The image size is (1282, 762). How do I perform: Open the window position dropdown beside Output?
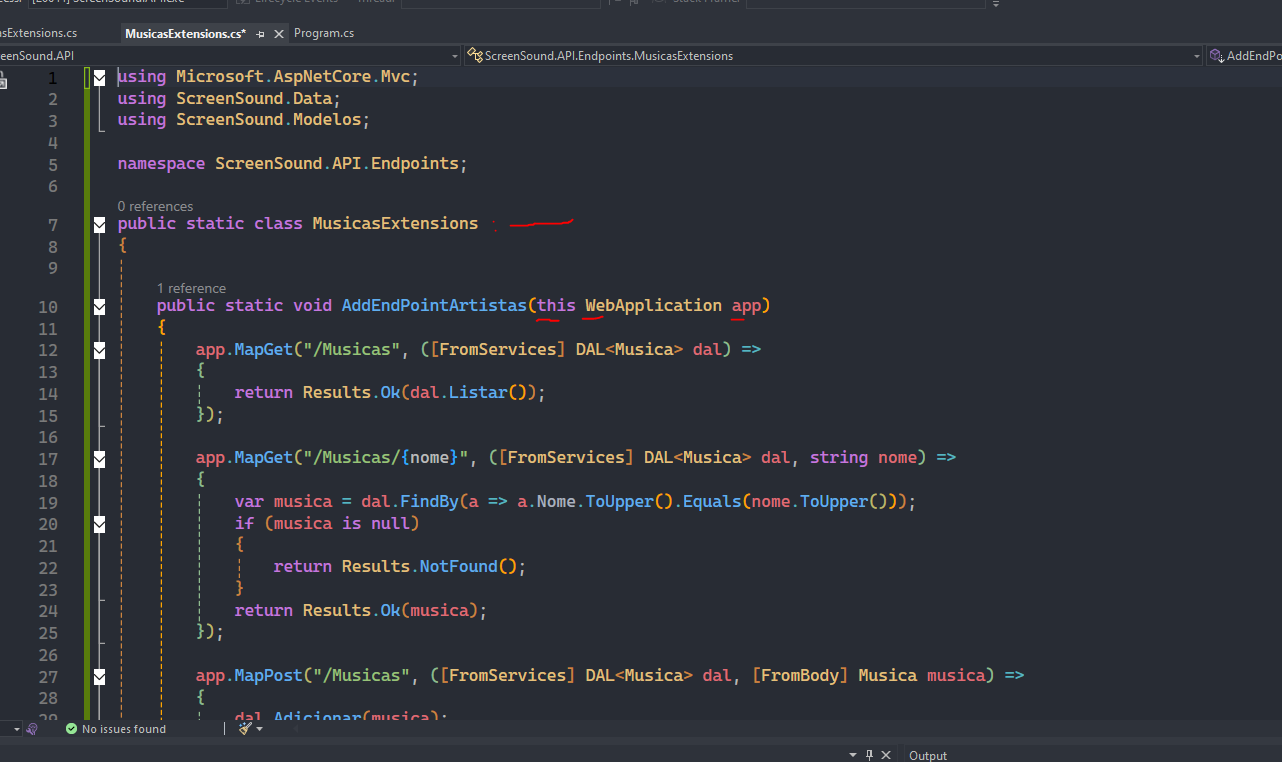click(x=853, y=755)
